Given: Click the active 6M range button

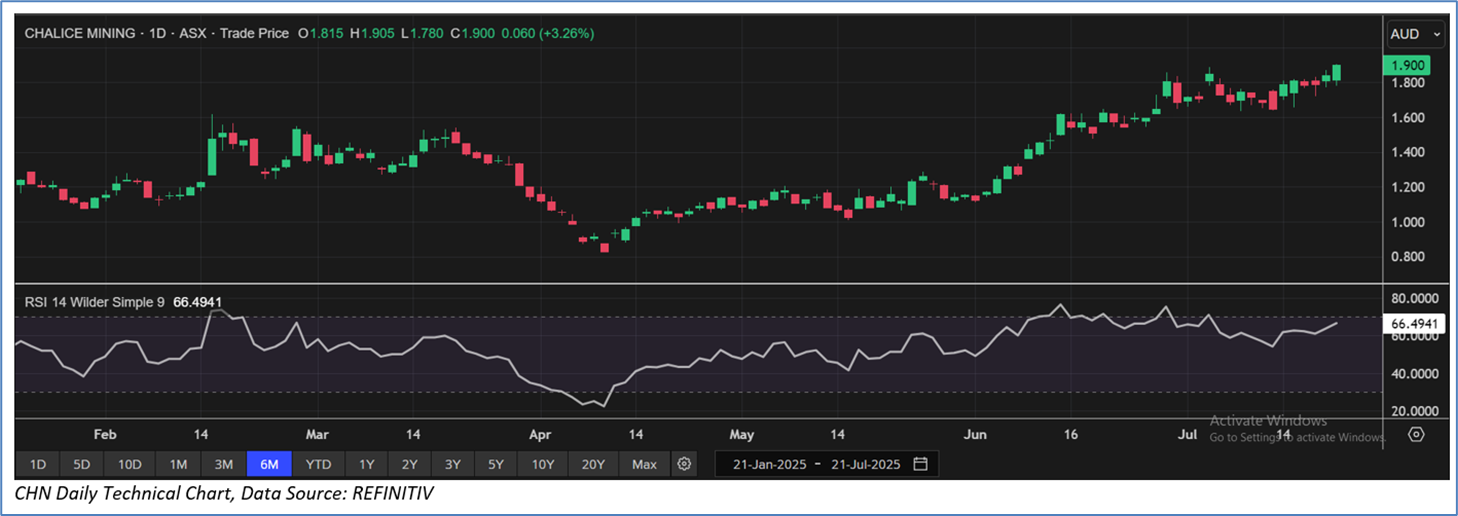Looking at the screenshot, I should (x=270, y=464).
